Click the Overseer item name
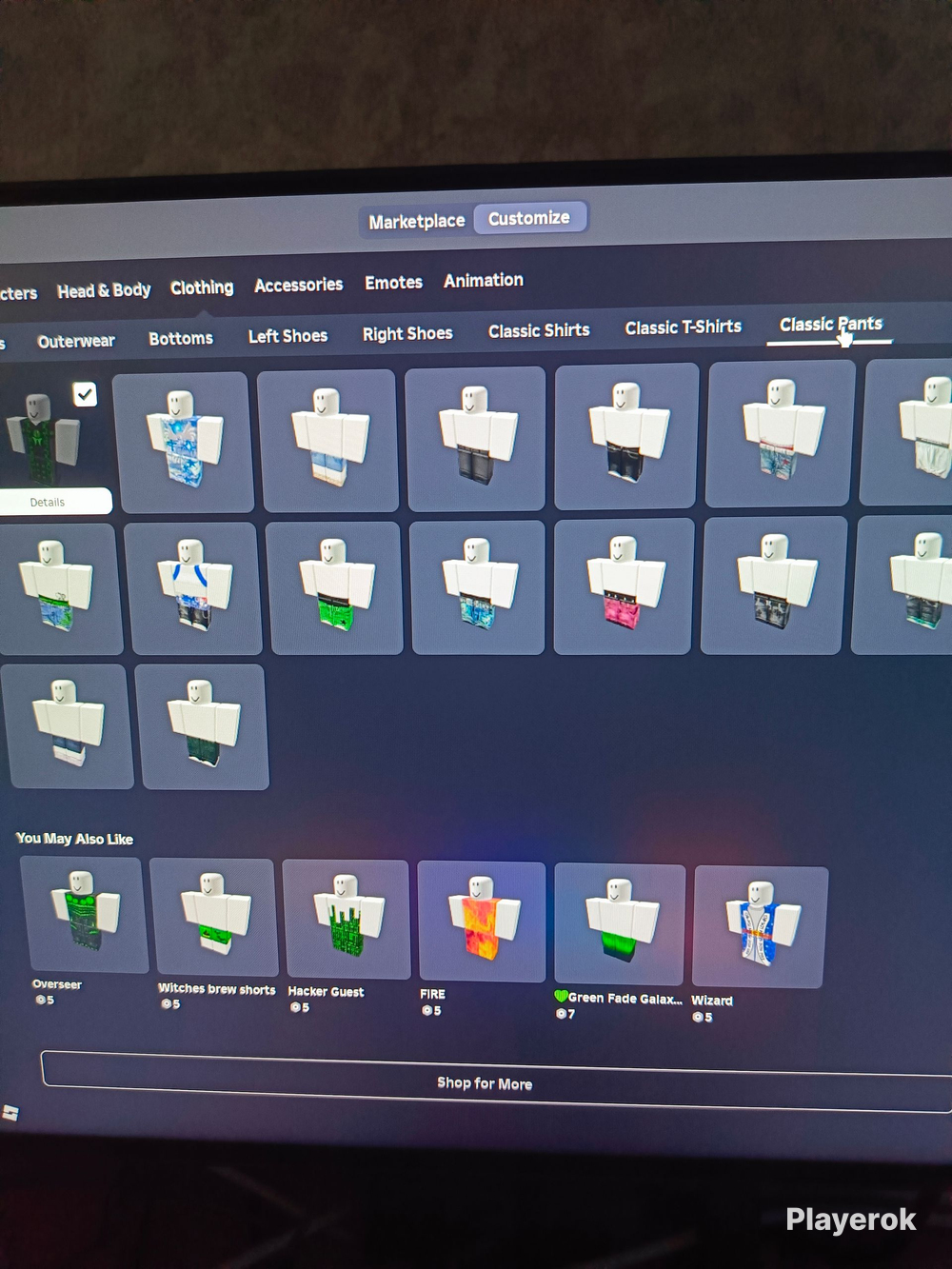Screen dimensions: 952x1269 (x=57, y=984)
